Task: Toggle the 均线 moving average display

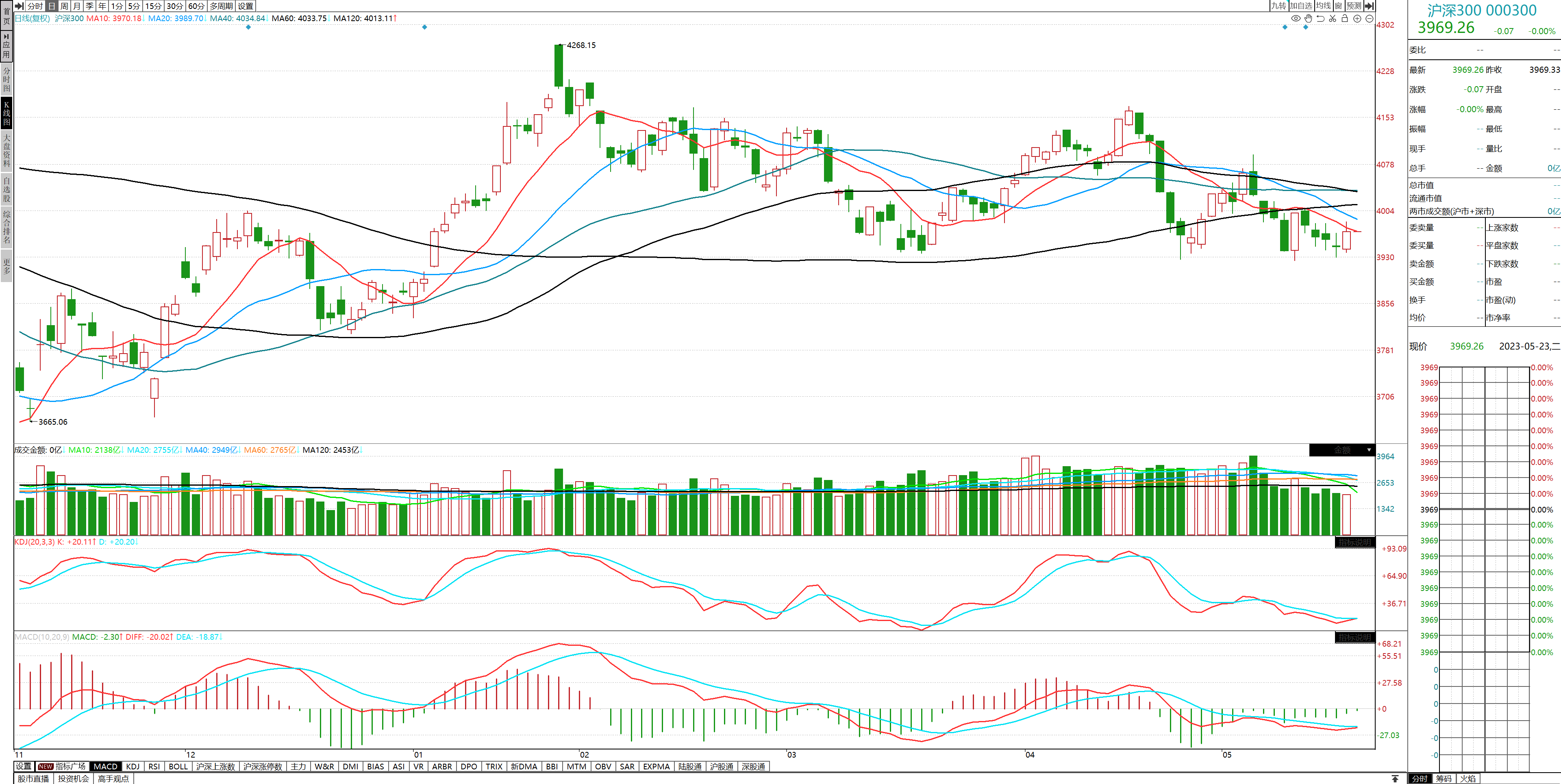Action: coord(1324,5)
